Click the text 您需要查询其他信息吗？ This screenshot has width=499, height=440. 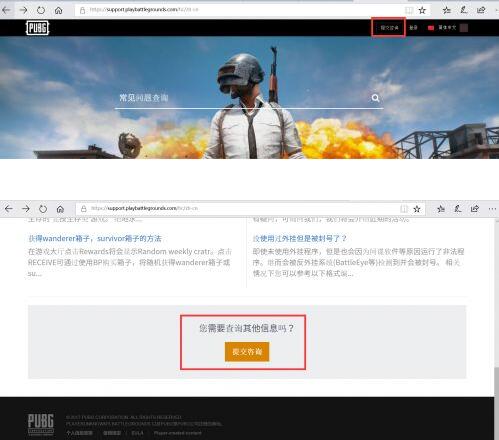pos(246,328)
